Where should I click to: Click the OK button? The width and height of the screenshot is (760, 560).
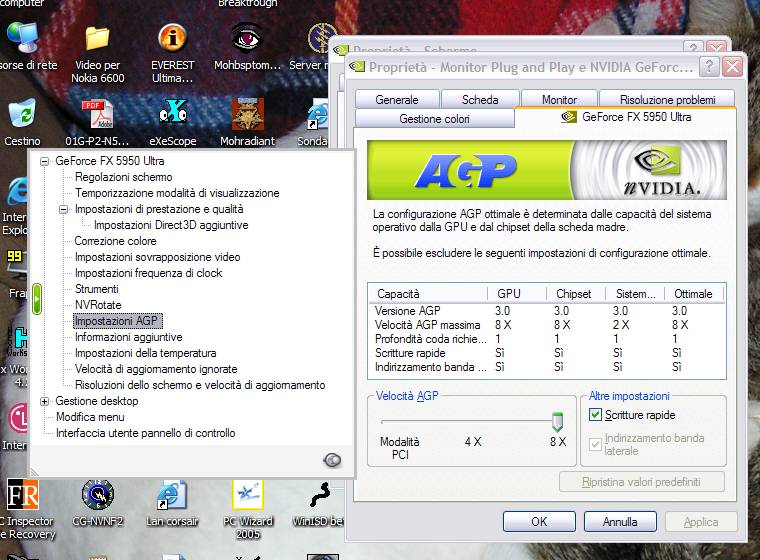[x=539, y=522]
